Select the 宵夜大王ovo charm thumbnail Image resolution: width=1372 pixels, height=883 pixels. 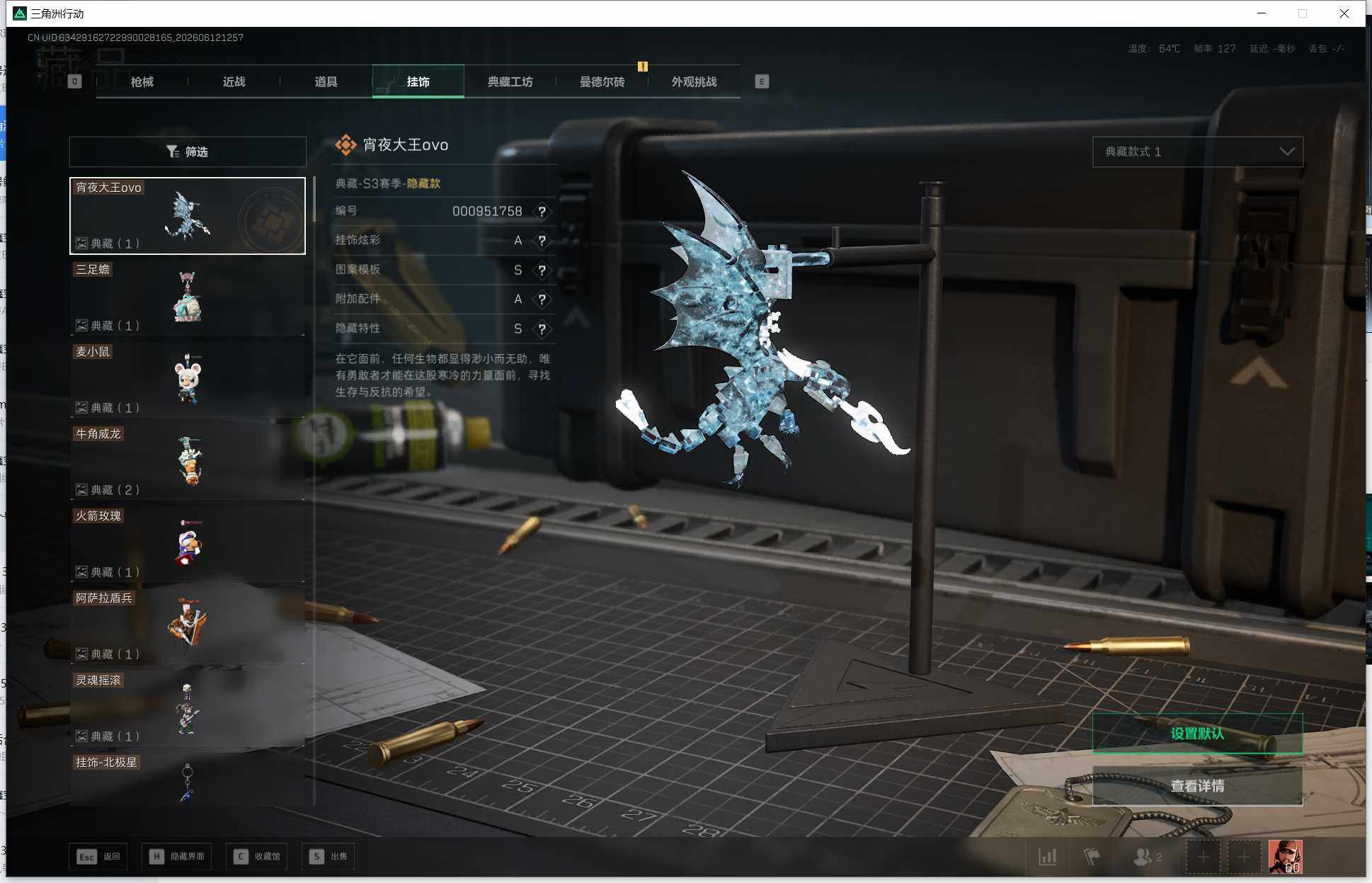[188, 216]
